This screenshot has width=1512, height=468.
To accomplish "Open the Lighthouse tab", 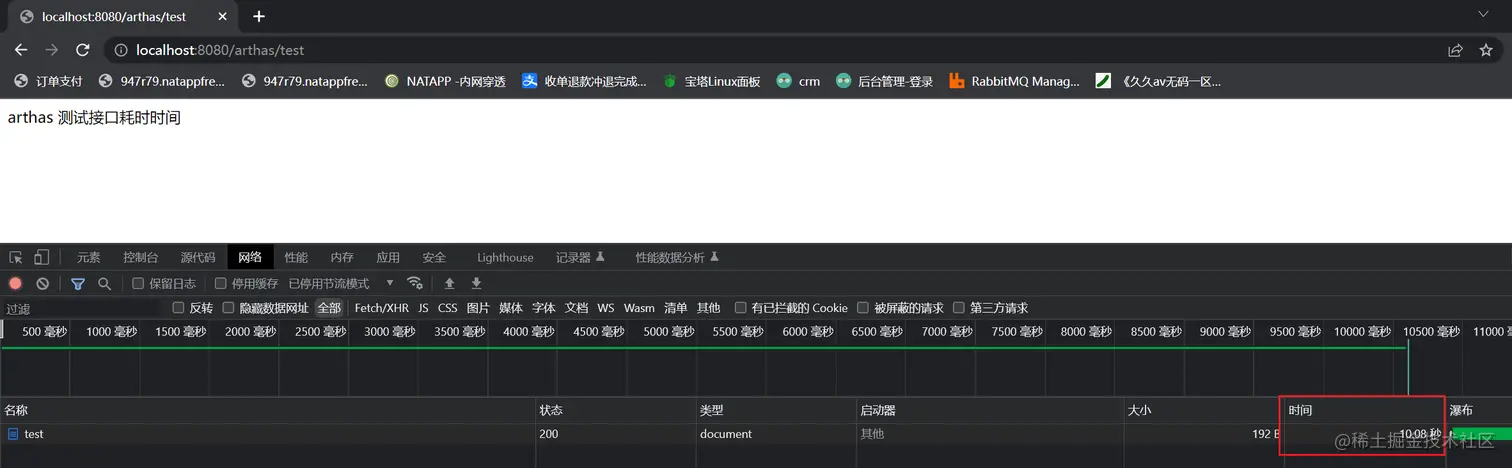I will [x=505, y=257].
